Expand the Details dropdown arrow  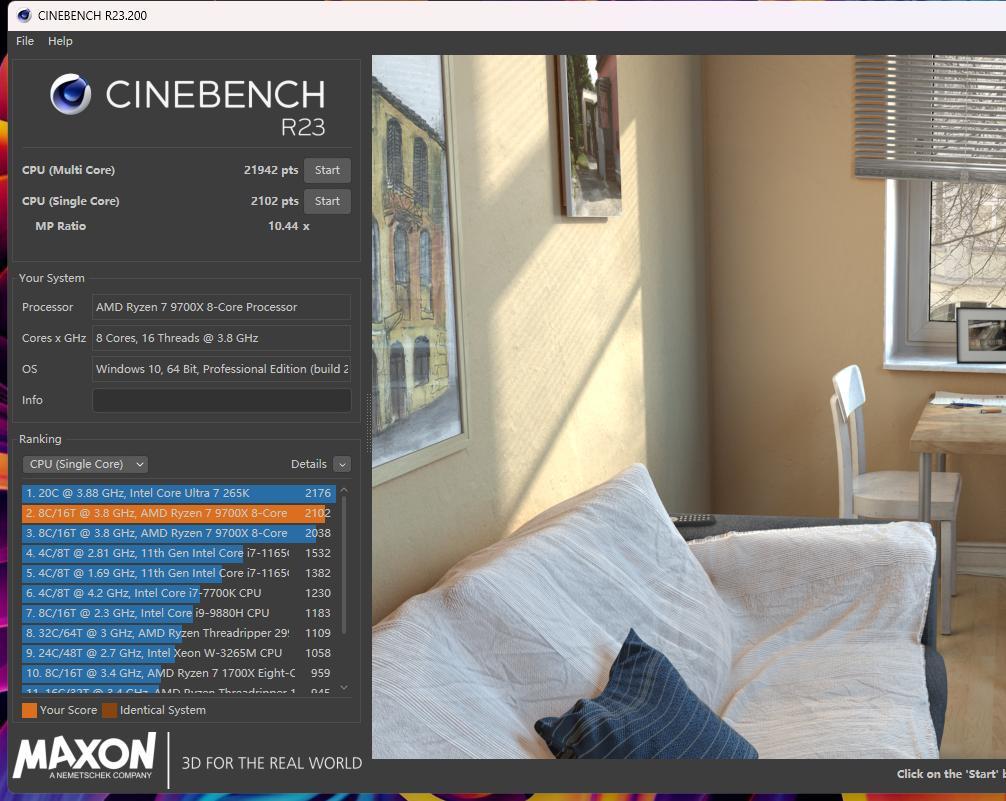point(342,465)
